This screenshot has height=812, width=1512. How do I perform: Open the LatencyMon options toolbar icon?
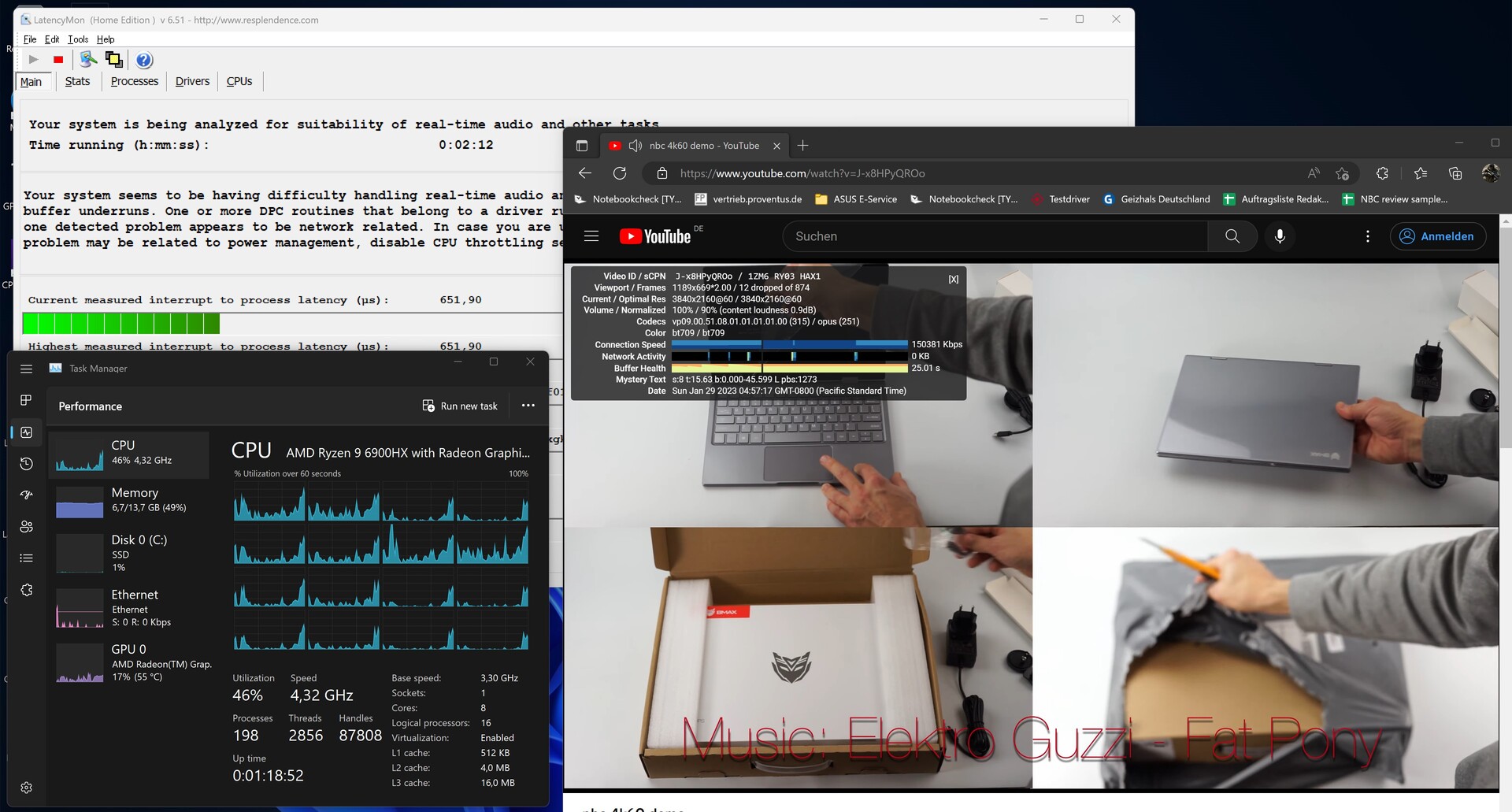tap(88, 60)
